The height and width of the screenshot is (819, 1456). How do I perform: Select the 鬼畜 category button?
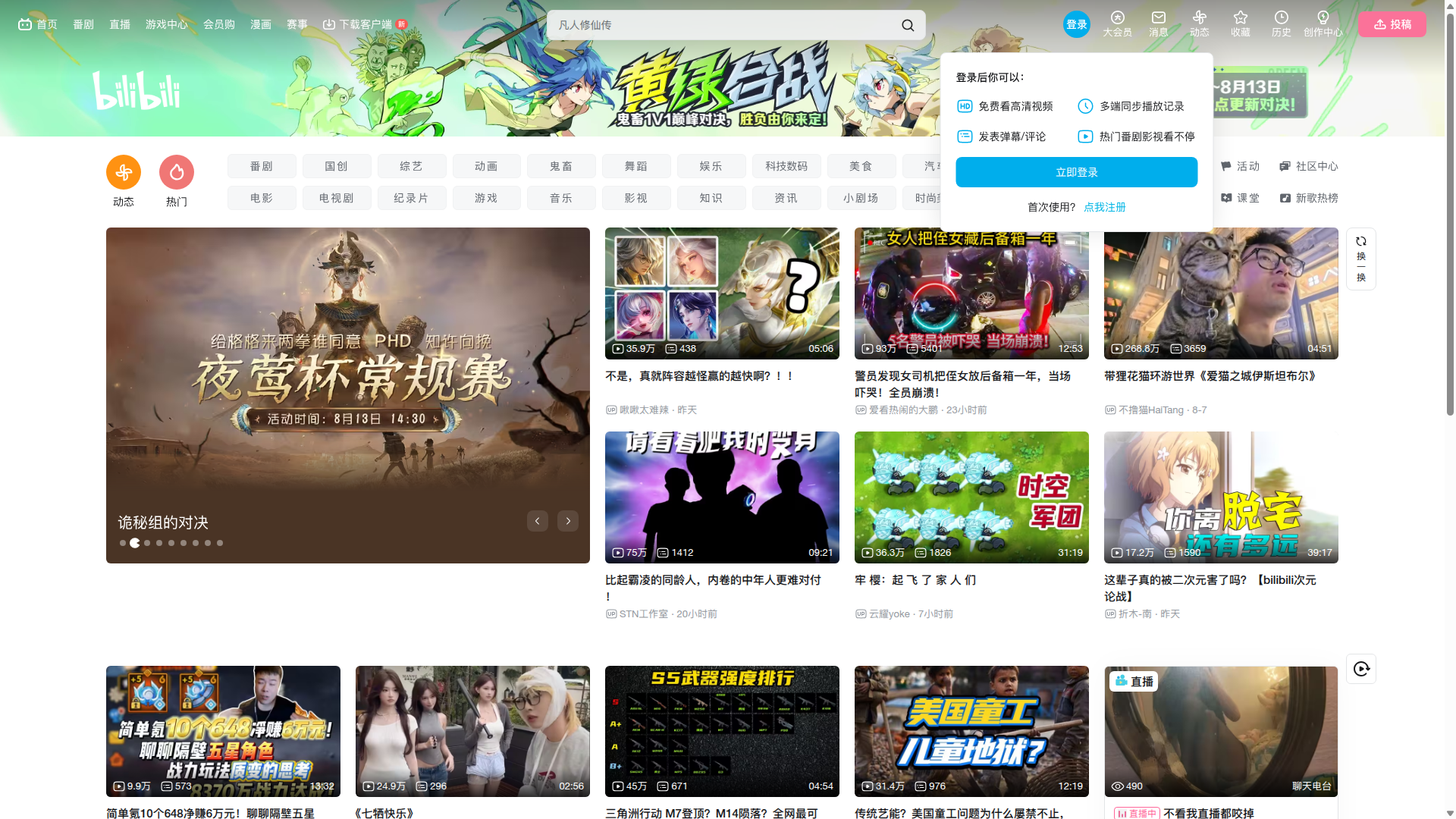(x=561, y=166)
